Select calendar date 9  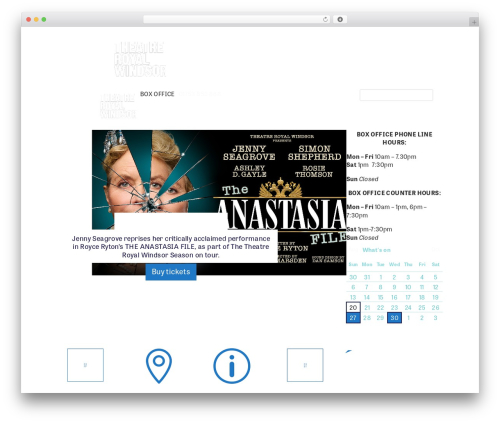[x=394, y=287]
